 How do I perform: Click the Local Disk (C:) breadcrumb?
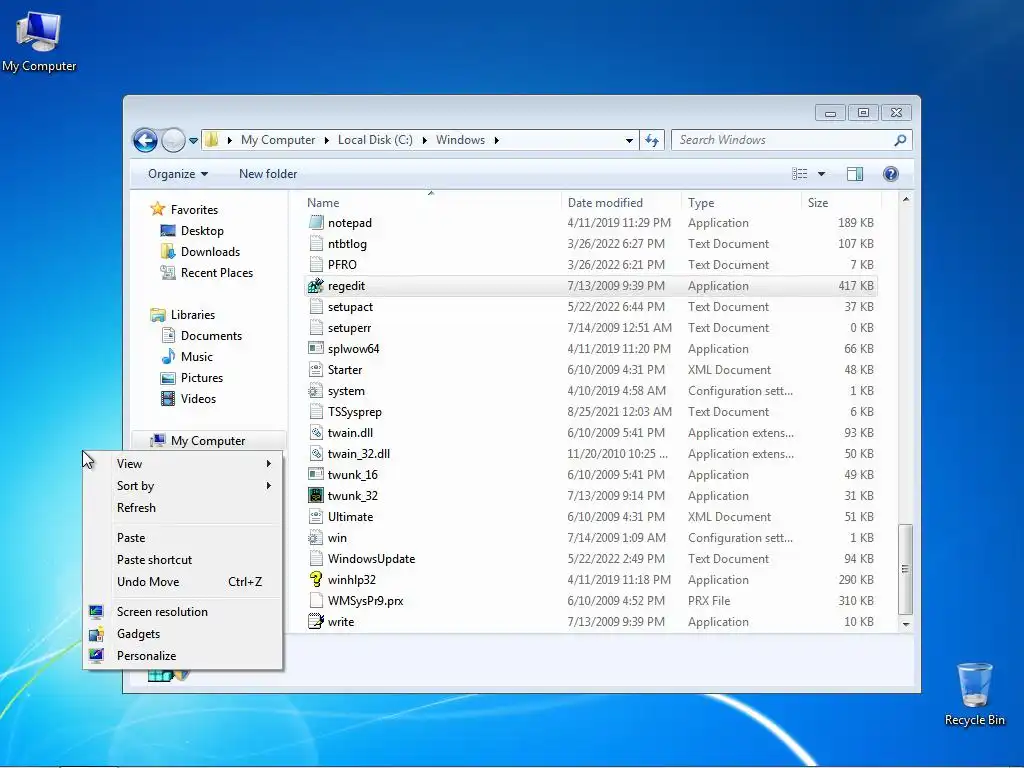click(375, 140)
